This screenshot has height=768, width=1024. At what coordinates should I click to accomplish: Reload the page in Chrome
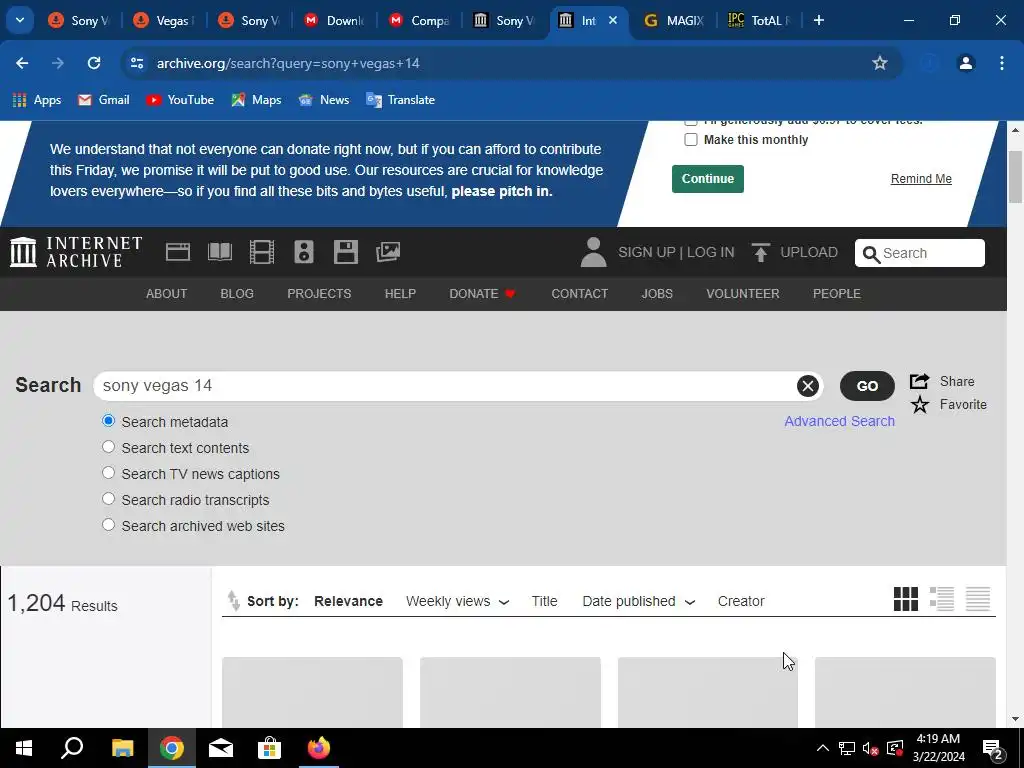[x=94, y=63]
